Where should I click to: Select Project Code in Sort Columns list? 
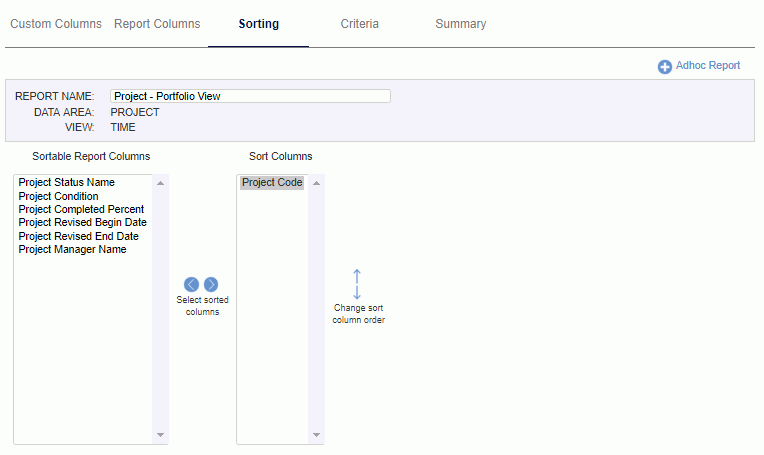272,182
